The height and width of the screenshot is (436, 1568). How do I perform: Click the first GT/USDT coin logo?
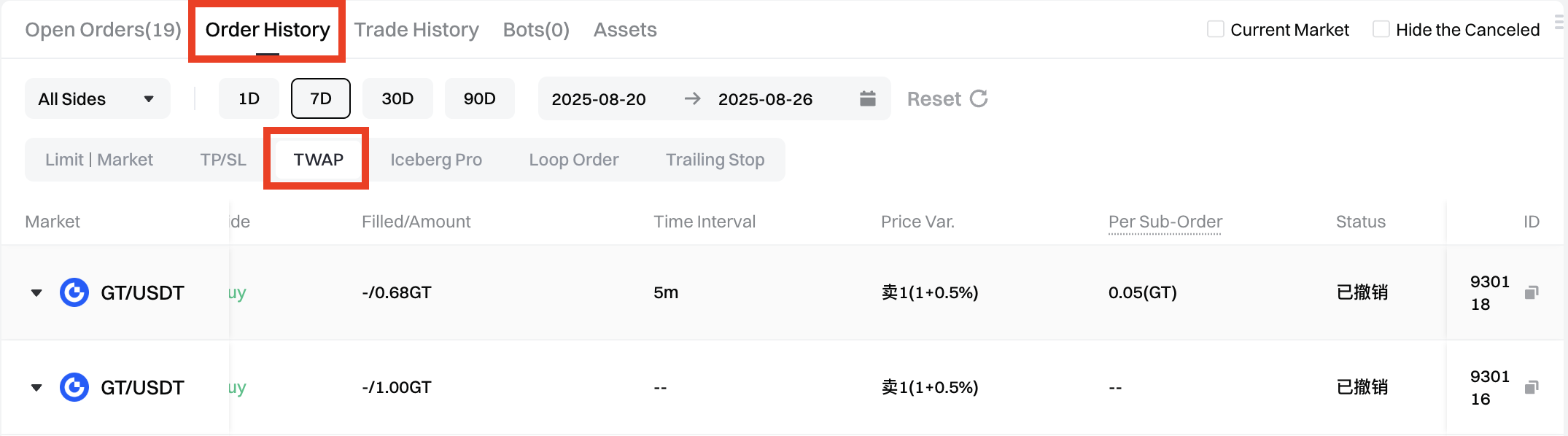click(x=74, y=292)
